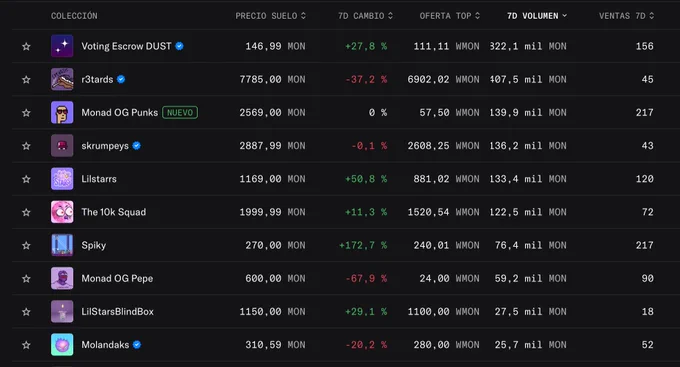Favorite Monad OG Pepe via star
Image resolution: width=680 pixels, height=367 pixels.
click(x=26, y=279)
